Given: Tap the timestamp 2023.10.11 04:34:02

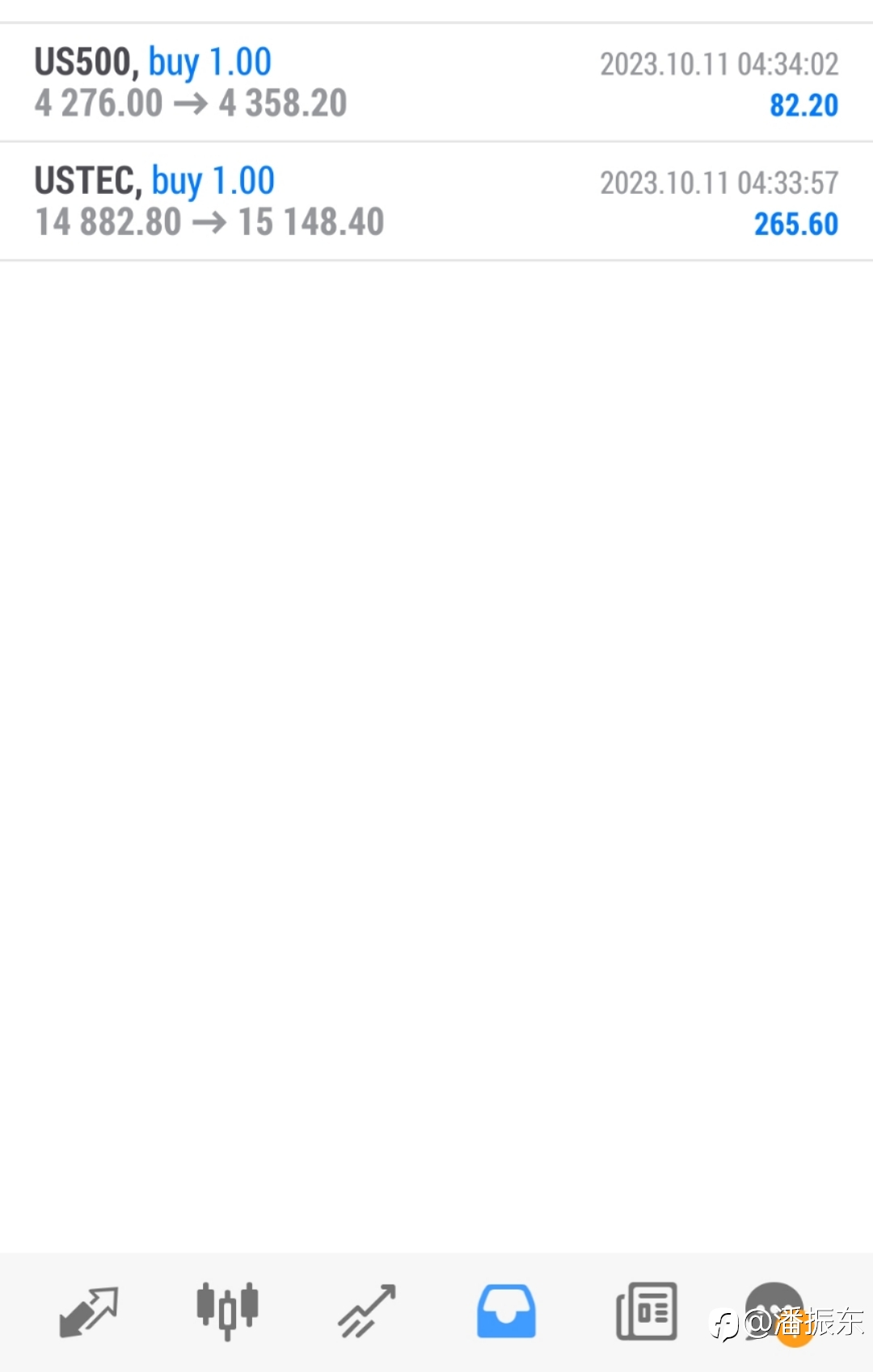Looking at the screenshot, I should (x=719, y=65).
